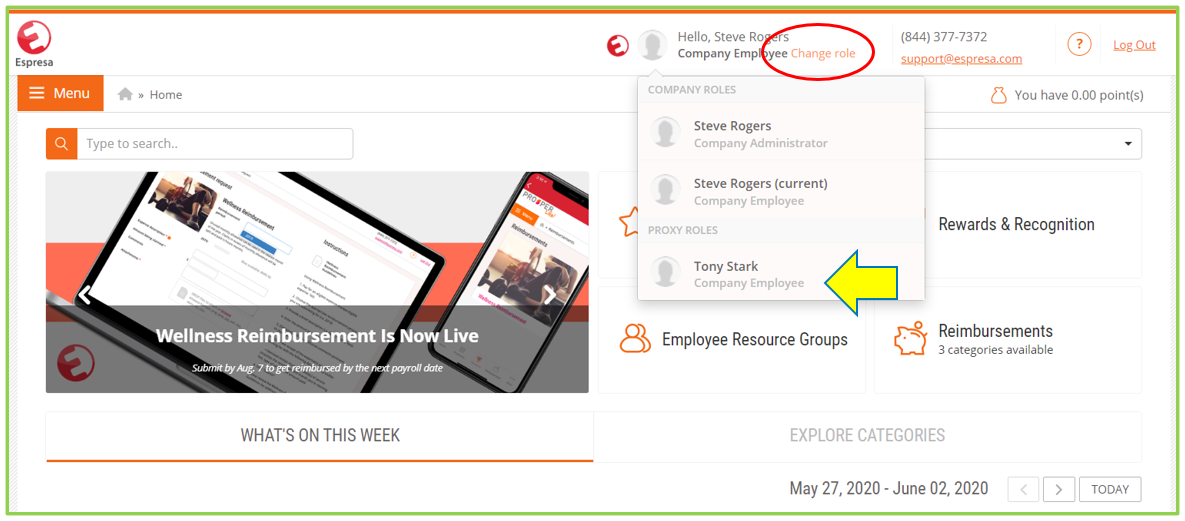Click the Change role link

(823, 53)
